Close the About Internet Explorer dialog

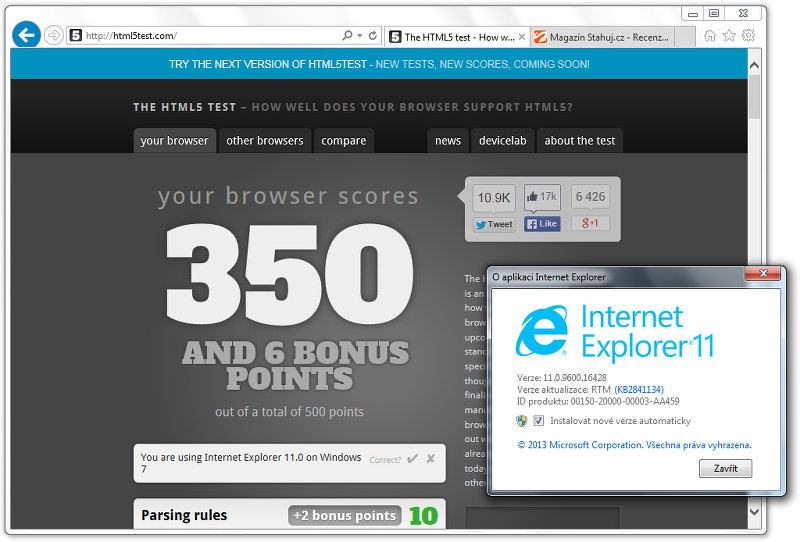click(763, 274)
